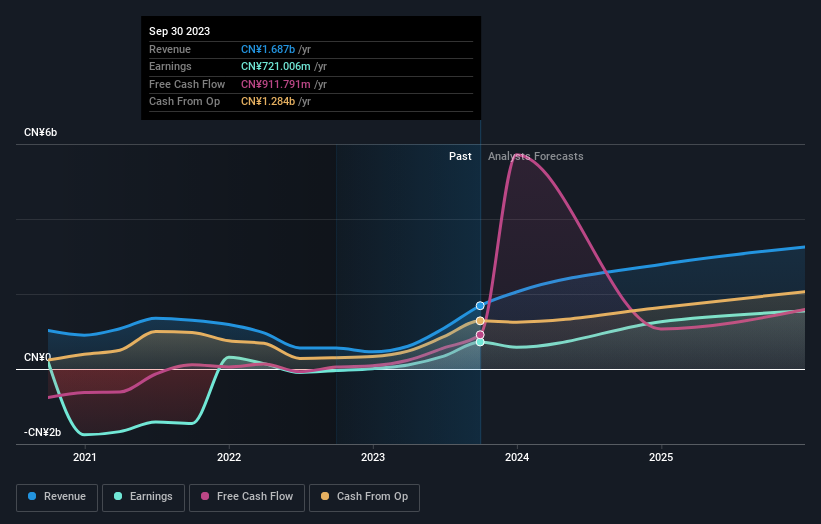
Task: Toggle the Cash From Op legend button
Action: (x=364, y=497)
